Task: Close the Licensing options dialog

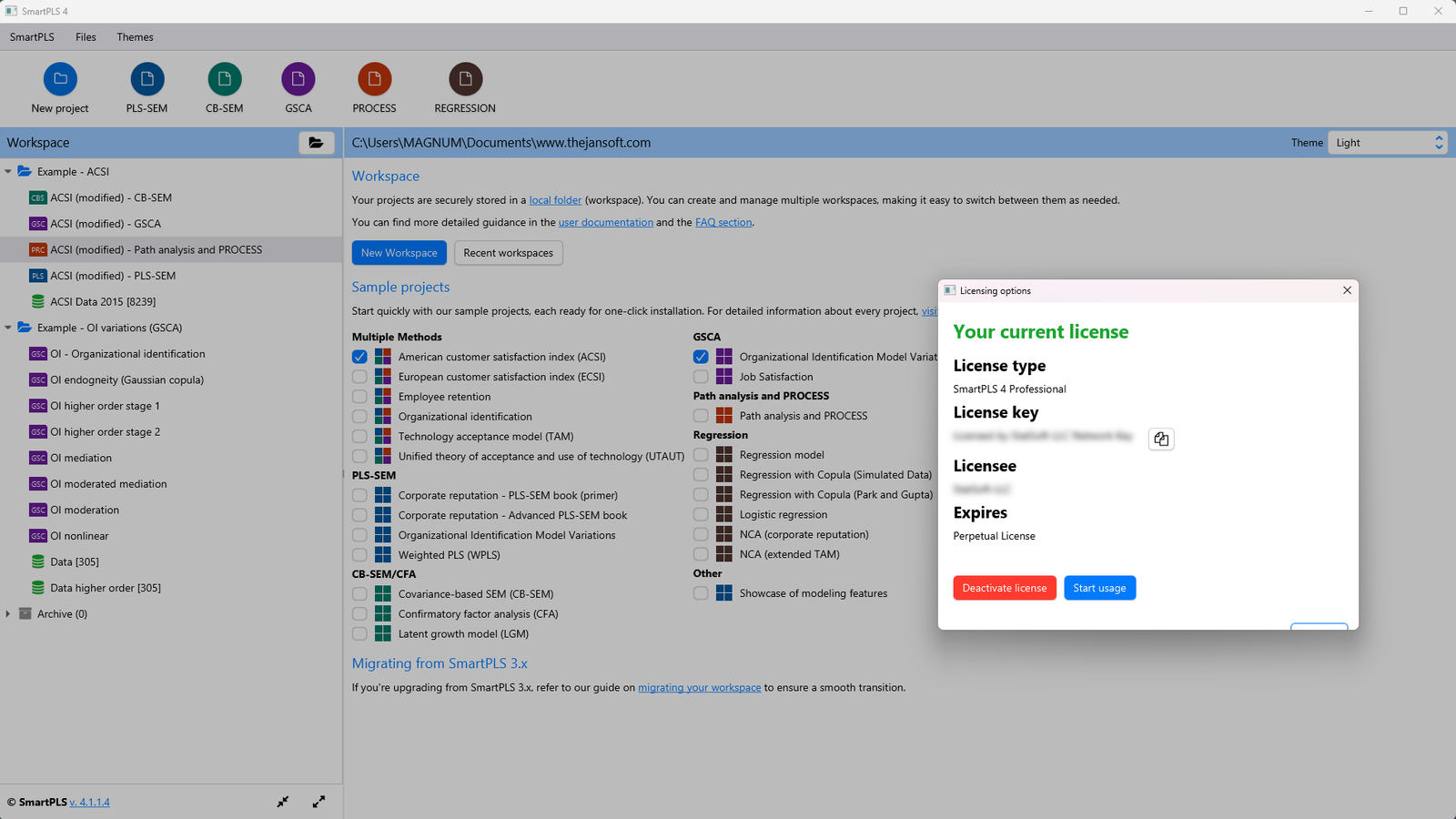Action: click(x=1347, y=290)
